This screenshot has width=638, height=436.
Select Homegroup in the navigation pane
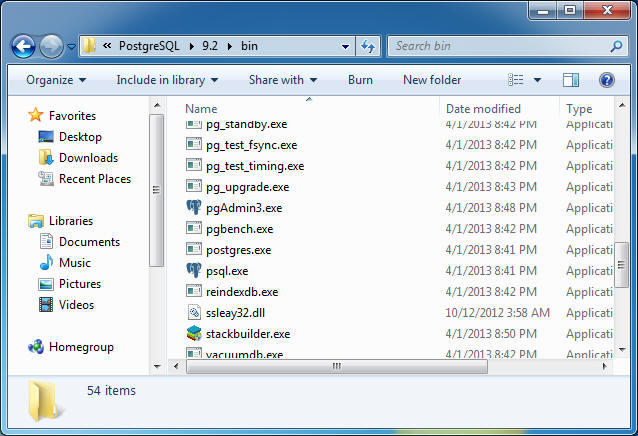(x=81, y=347)
